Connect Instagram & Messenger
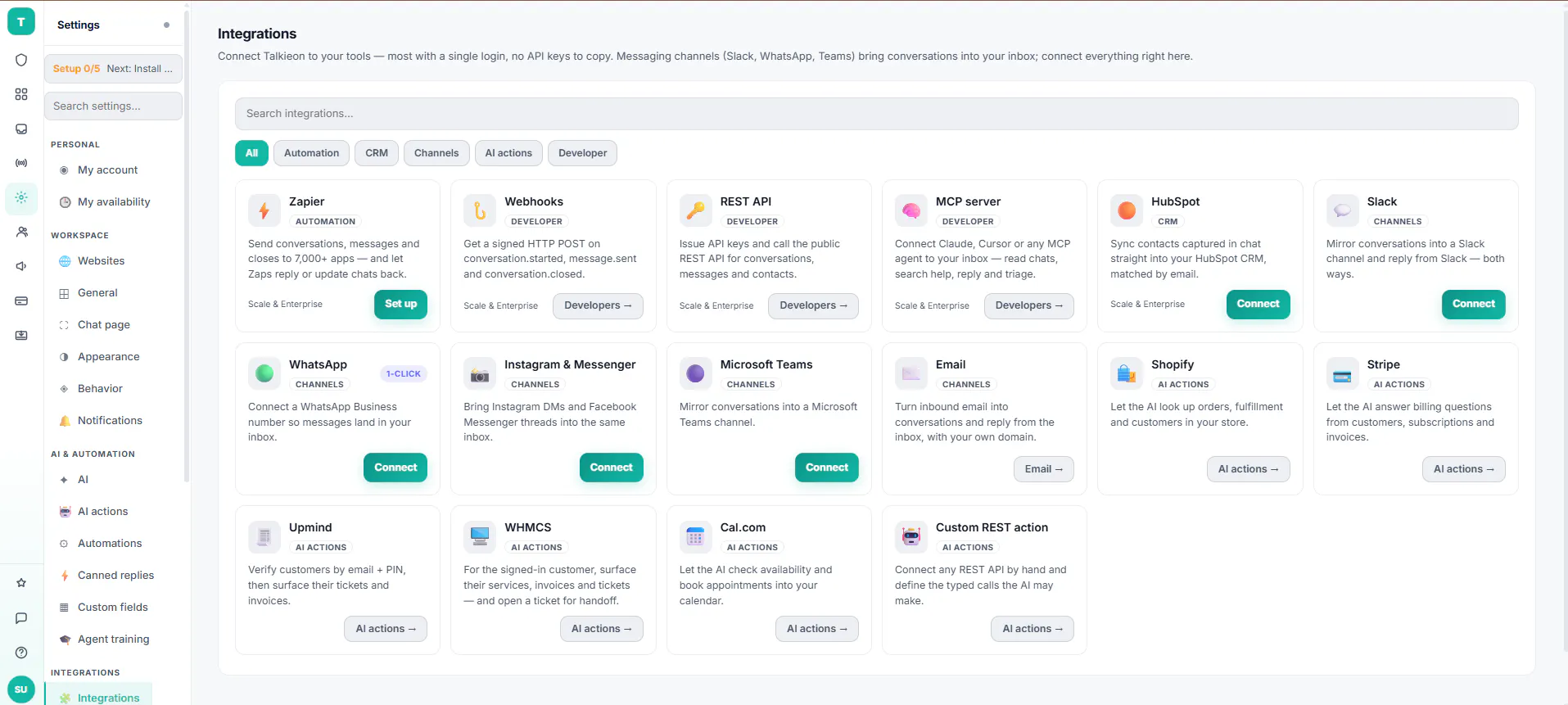This screenshot has height=705, width=1568. point(611,468)
